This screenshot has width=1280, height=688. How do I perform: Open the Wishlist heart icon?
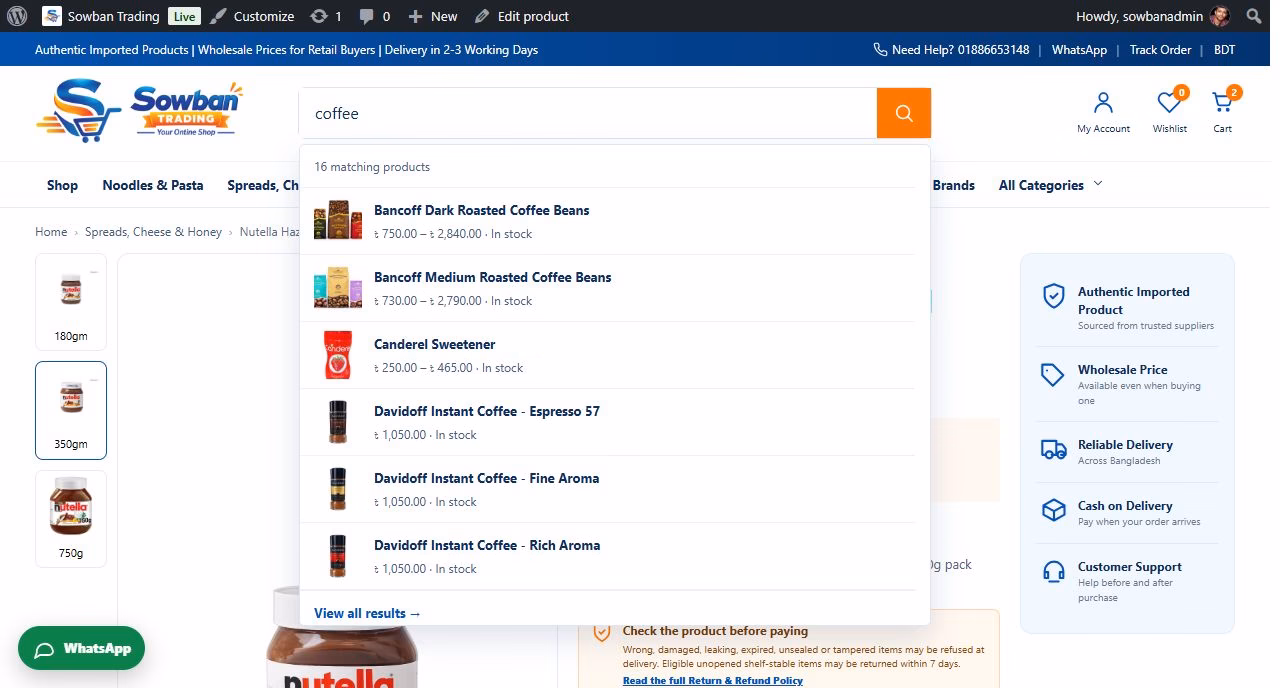(x=1169, y=112)
